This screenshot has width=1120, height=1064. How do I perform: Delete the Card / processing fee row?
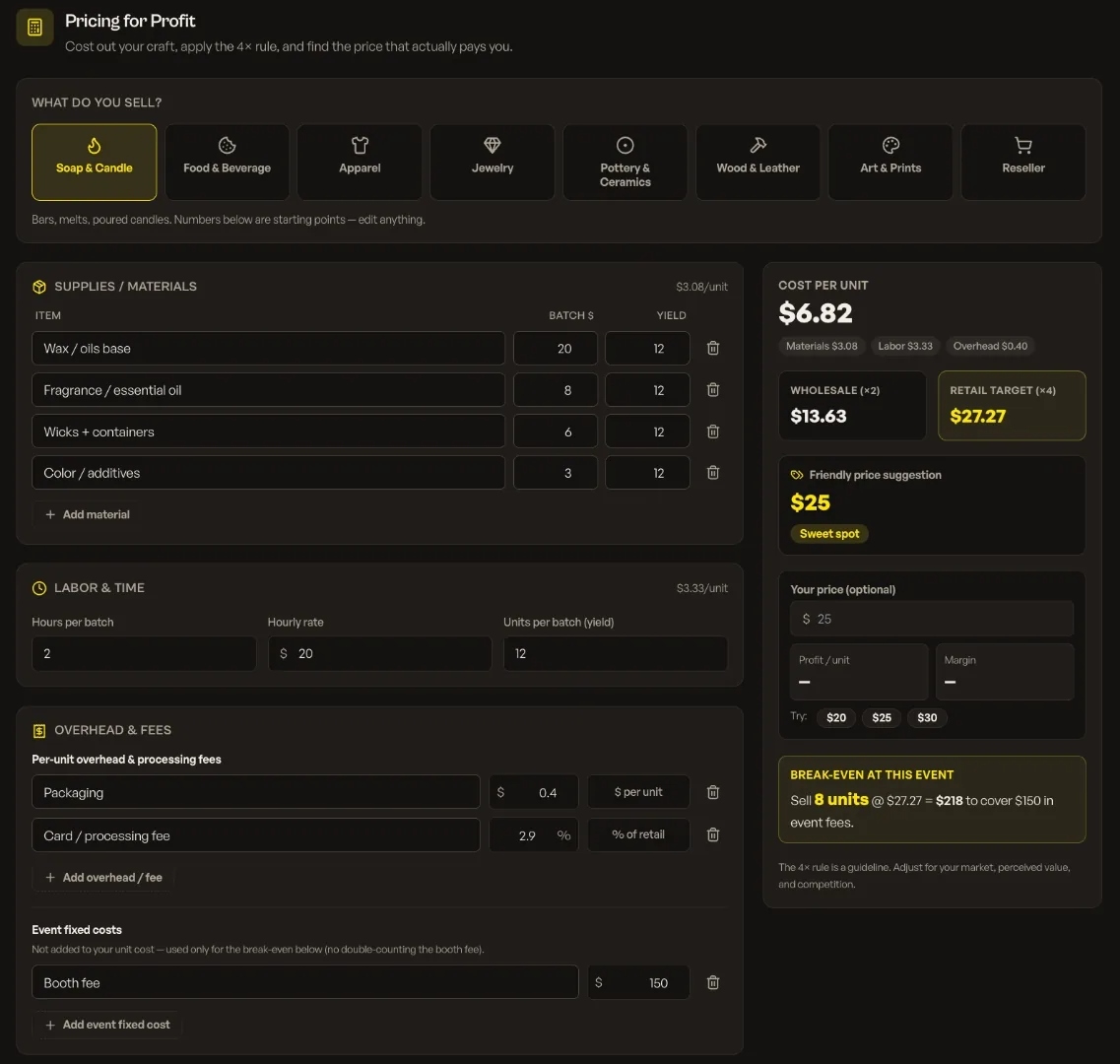pos(713,834)
